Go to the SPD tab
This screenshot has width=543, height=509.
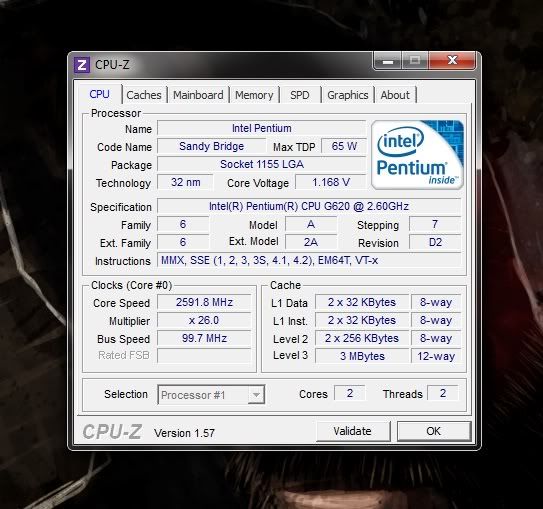coord(300,95)
